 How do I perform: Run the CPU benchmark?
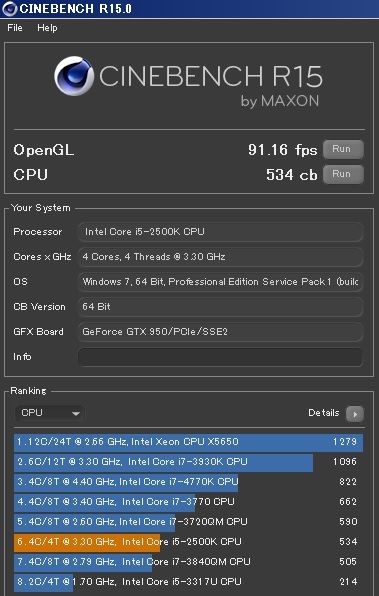(343, 174)
